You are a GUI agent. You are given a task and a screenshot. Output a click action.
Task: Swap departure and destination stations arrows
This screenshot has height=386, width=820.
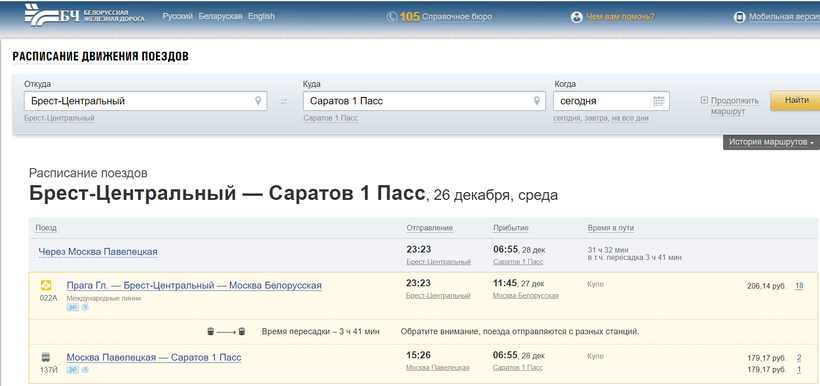(284, 101)
